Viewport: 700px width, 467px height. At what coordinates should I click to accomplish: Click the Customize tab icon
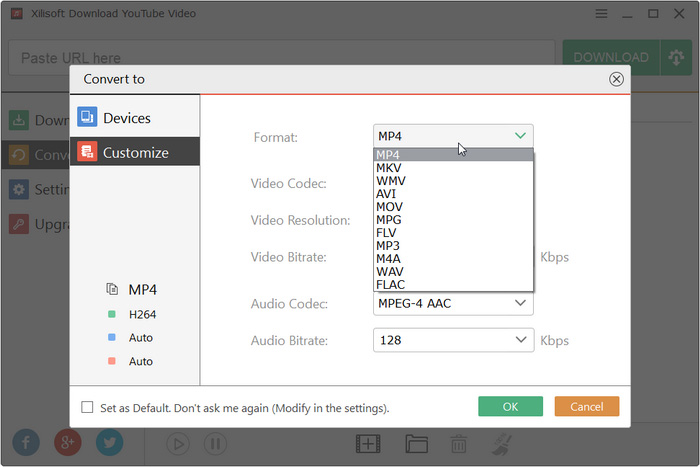pyautogui.click(x=87, y=152)
